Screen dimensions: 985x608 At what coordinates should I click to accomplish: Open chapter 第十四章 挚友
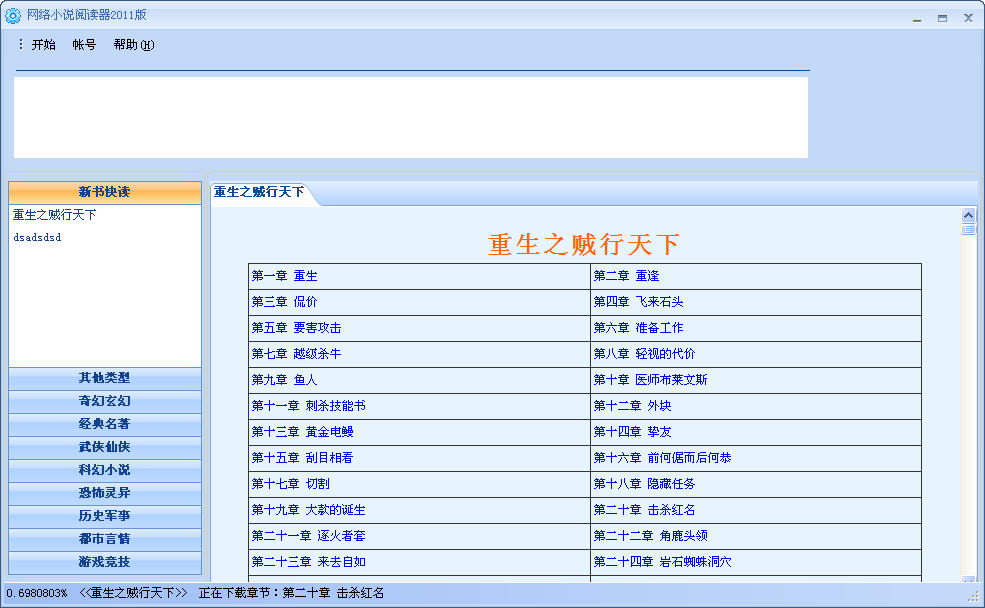coord(633,432)
